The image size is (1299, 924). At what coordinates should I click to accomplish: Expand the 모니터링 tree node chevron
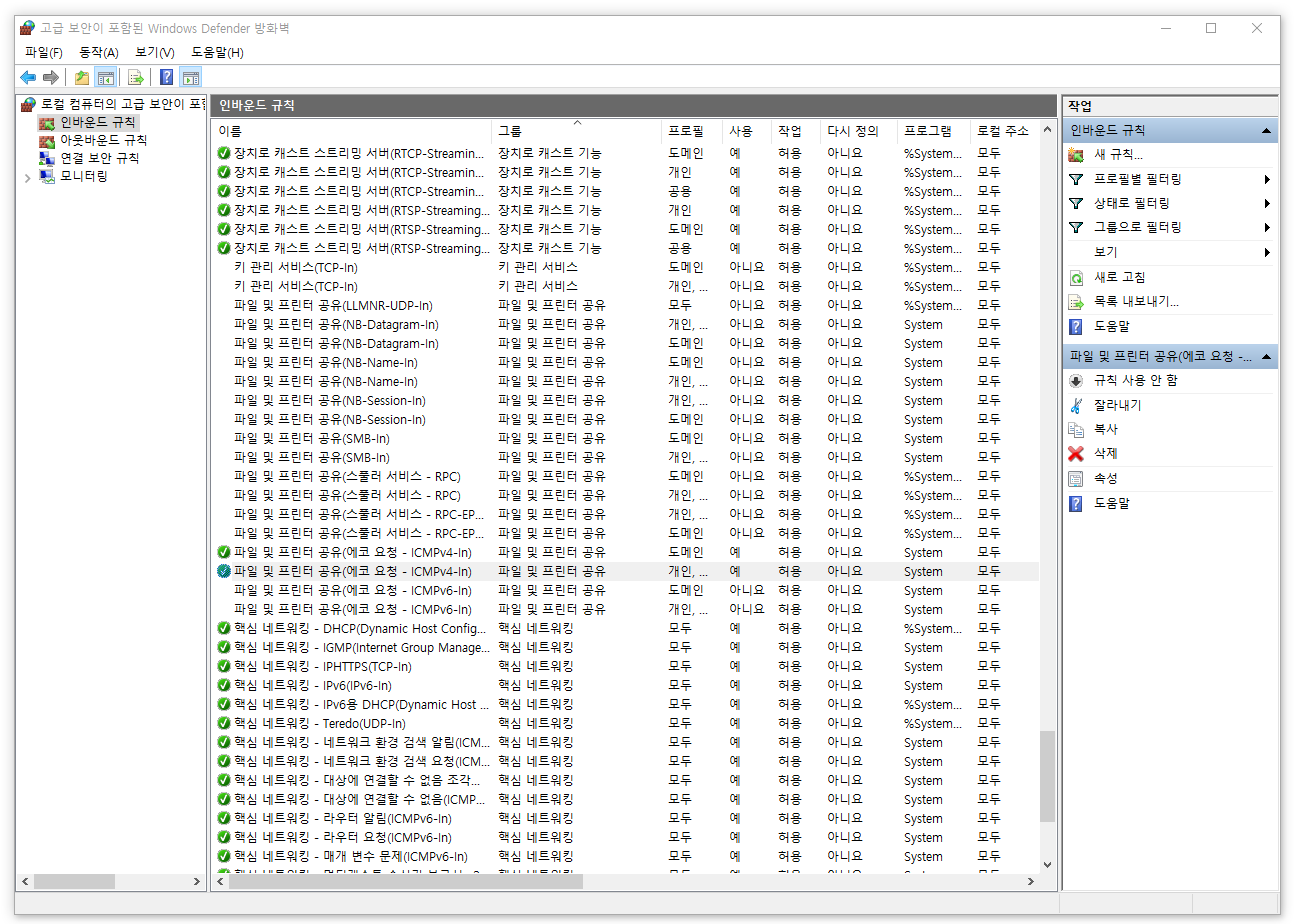pos(27,177)
